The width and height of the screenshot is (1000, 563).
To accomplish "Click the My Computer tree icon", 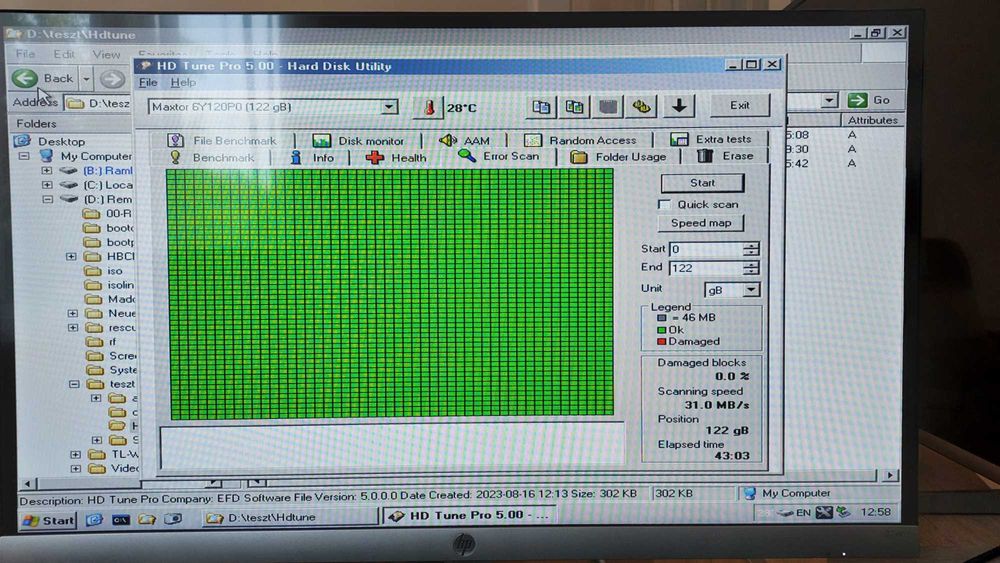I will tap(46, 156).
